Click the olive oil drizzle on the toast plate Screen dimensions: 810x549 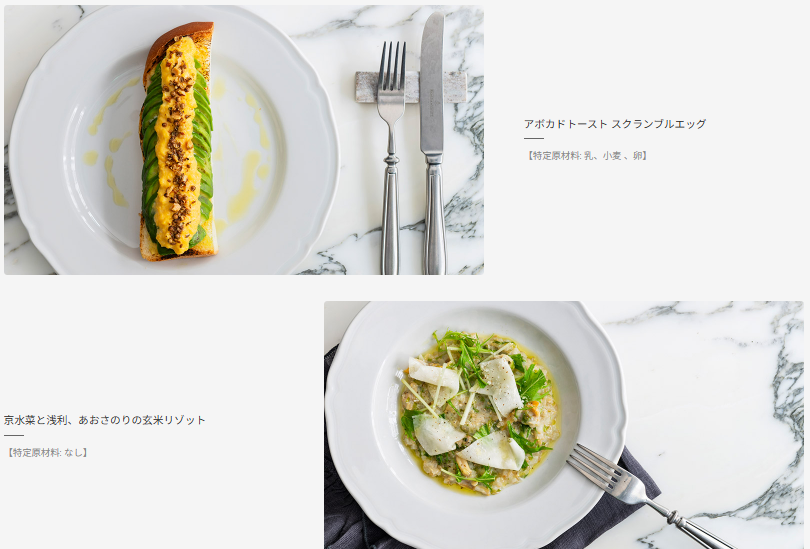click(247, 186)
